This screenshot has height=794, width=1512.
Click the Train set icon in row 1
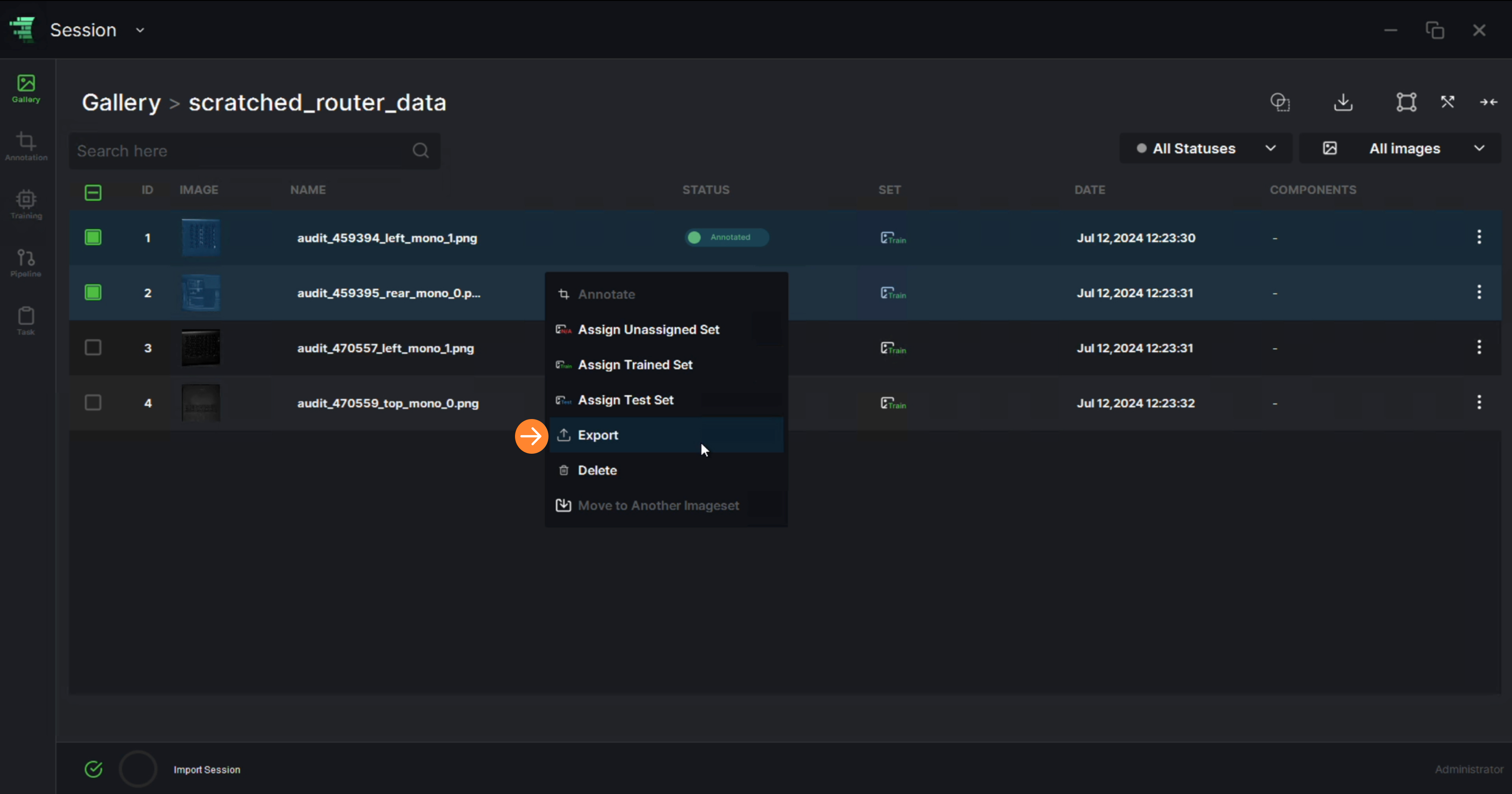893,238
